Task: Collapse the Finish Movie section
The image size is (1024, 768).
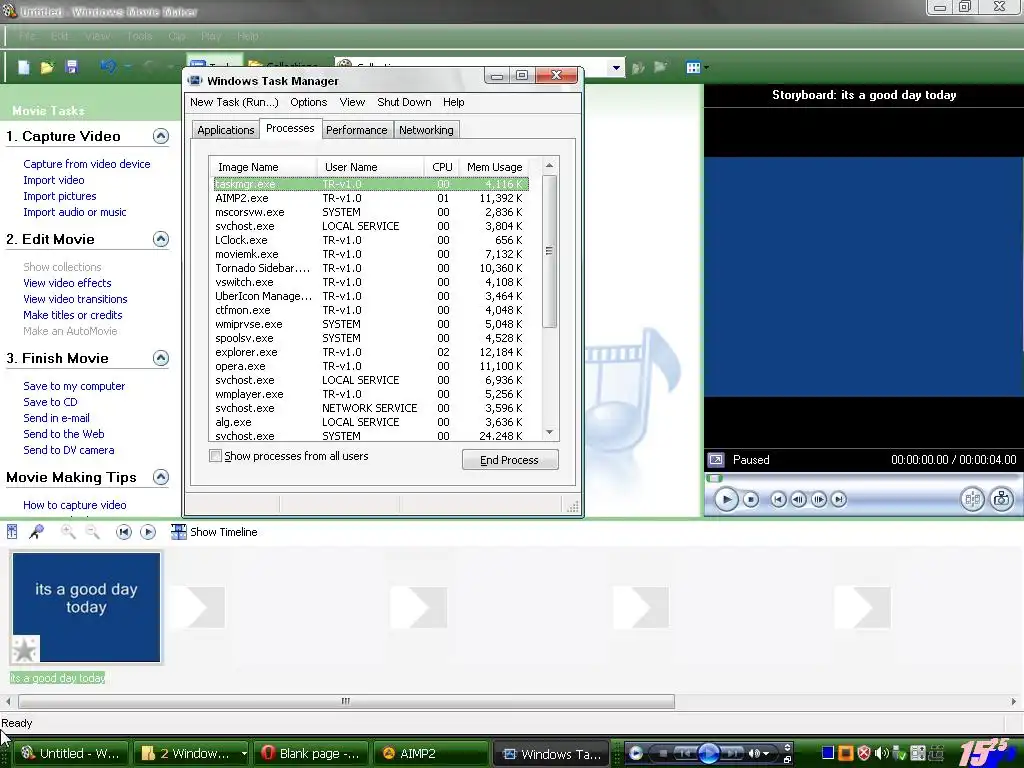Action: [161, 358]
